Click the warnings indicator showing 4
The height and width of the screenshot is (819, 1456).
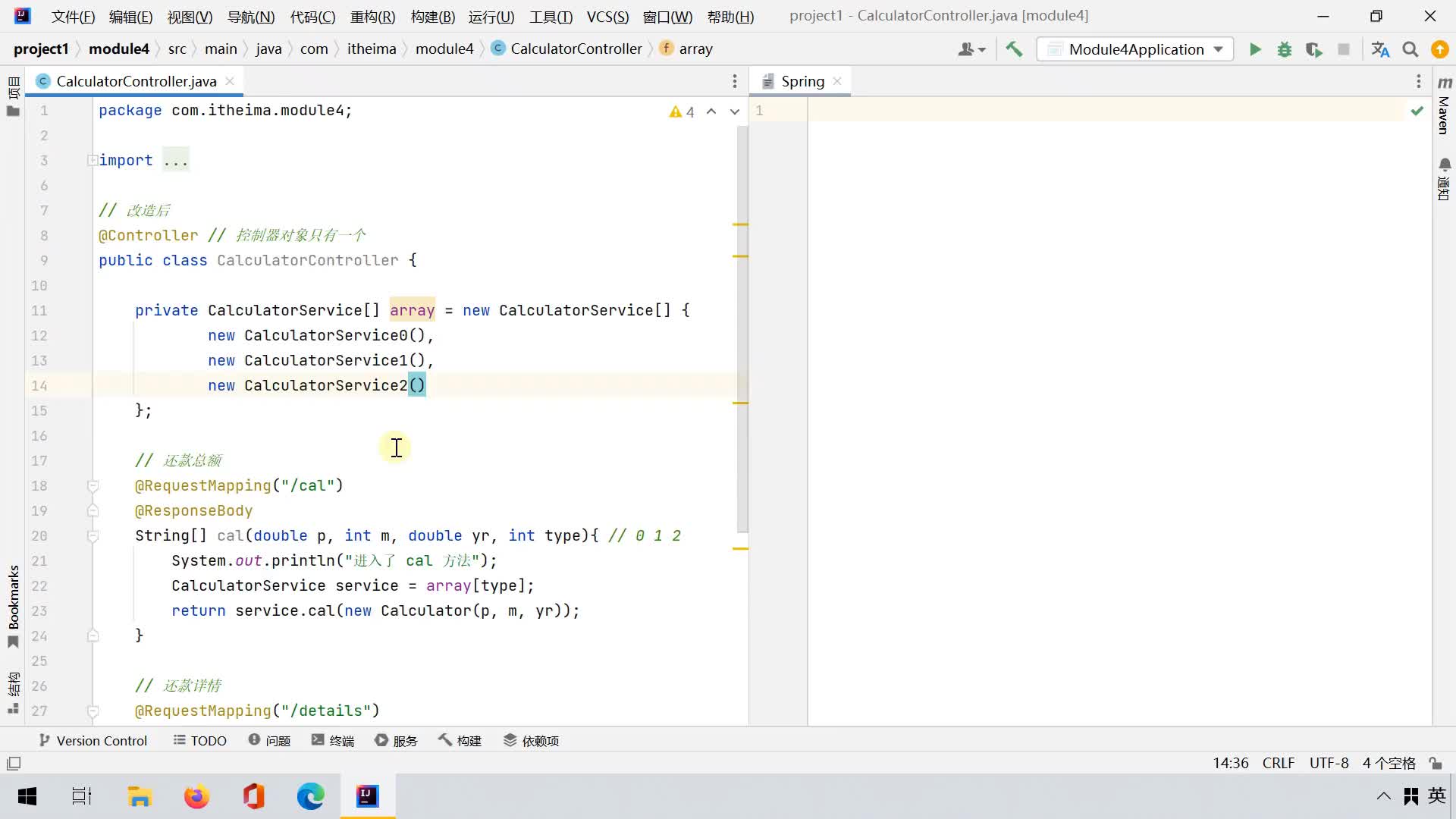click(x=681, y=112)
